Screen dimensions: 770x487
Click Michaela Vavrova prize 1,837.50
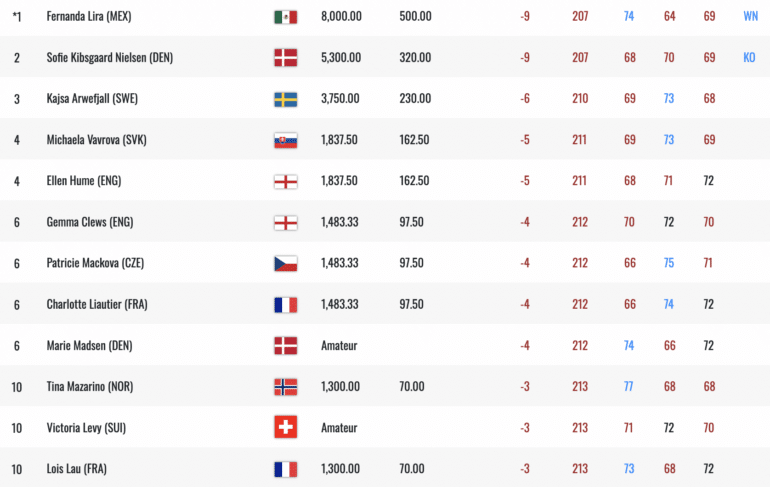339,139
